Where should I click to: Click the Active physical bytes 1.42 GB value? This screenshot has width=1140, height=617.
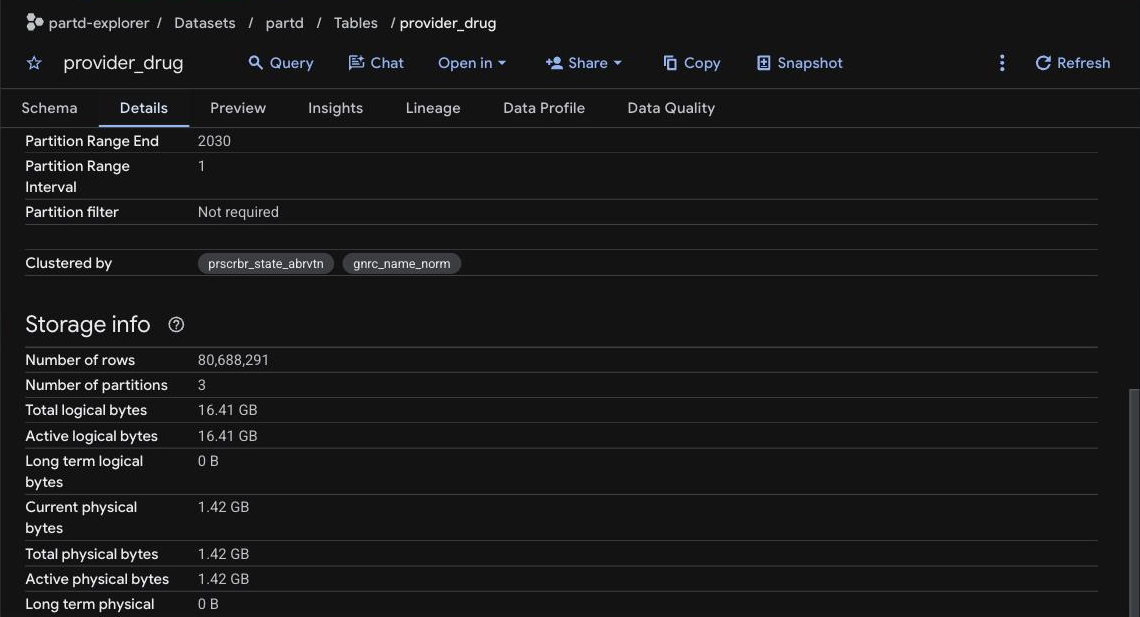coord(223,579)
